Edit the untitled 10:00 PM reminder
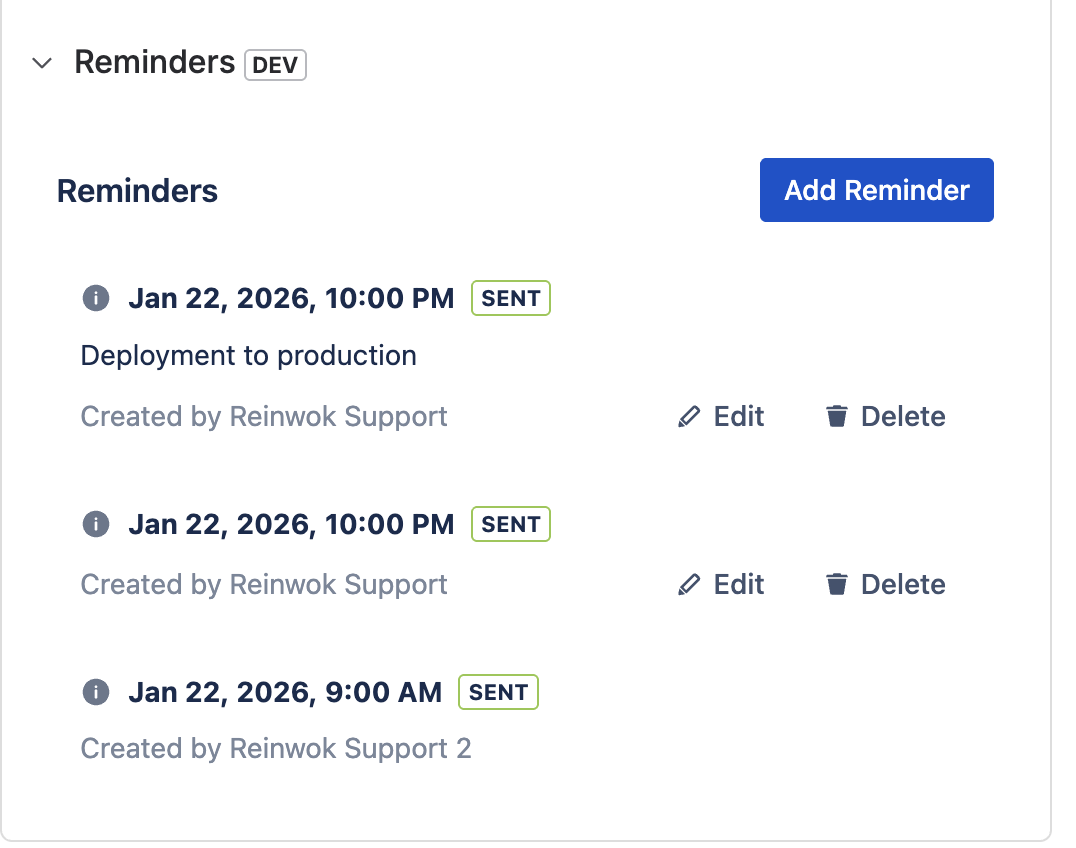Screen dimensions: 1076x848 (x=721, y=584)
